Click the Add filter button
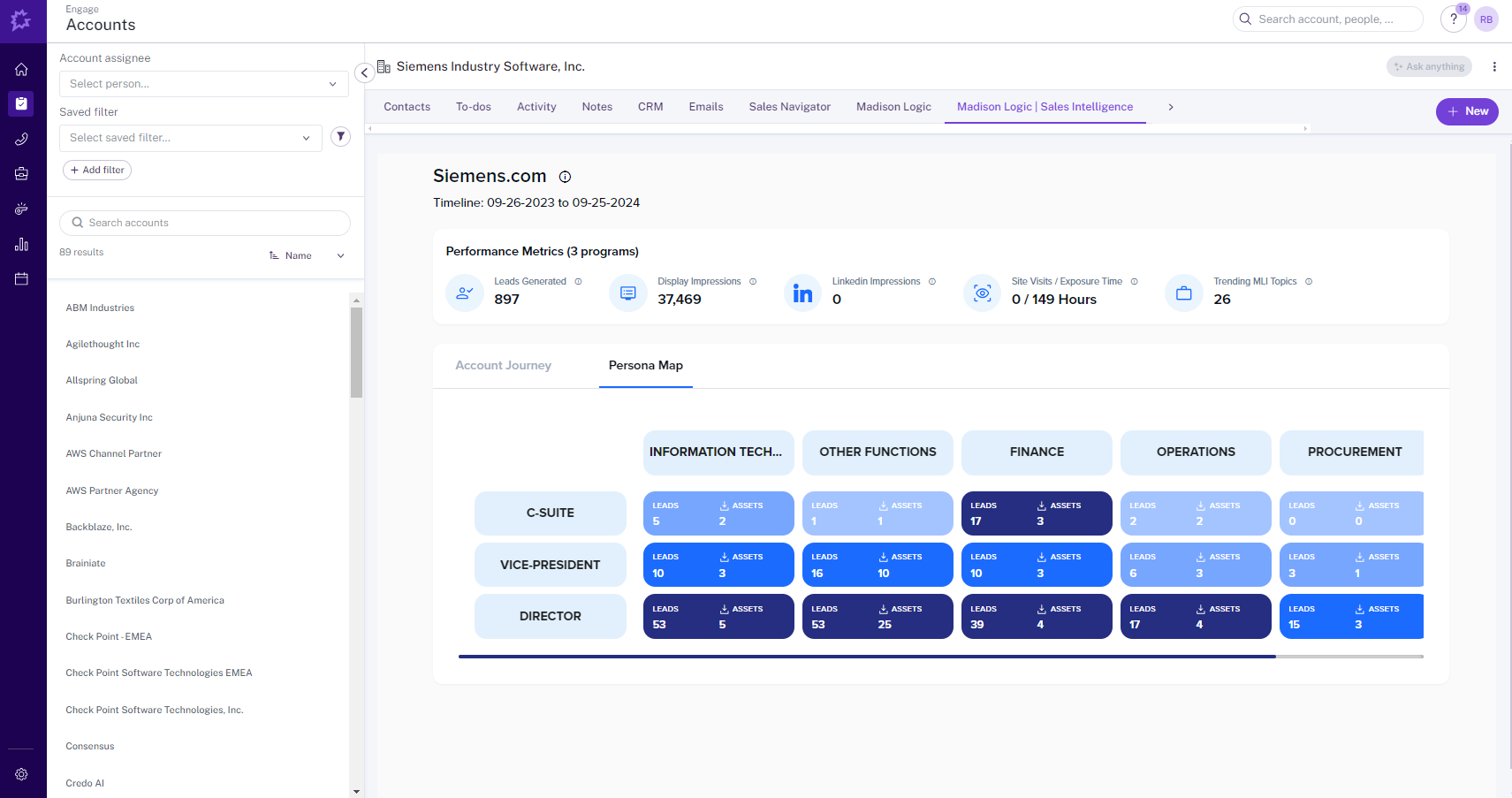This screenshot has height=798, width=1512. (97, 170)
